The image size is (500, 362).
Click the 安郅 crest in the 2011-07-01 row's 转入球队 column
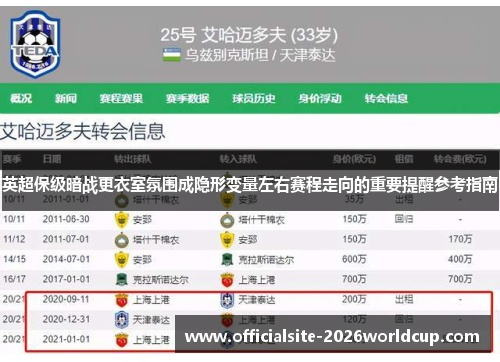point(227,240)
